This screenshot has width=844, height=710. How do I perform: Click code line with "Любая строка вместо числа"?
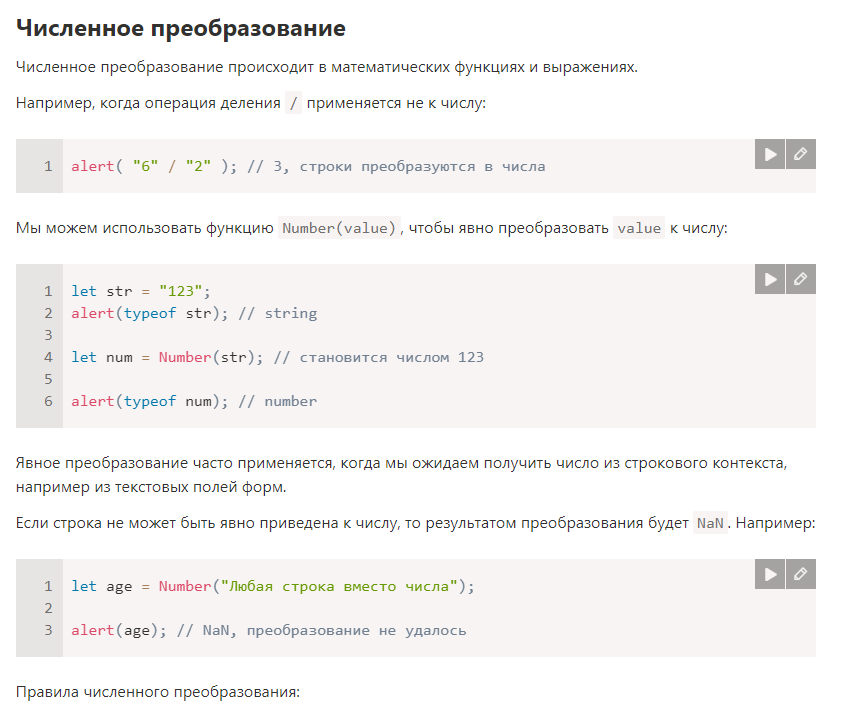273,586
